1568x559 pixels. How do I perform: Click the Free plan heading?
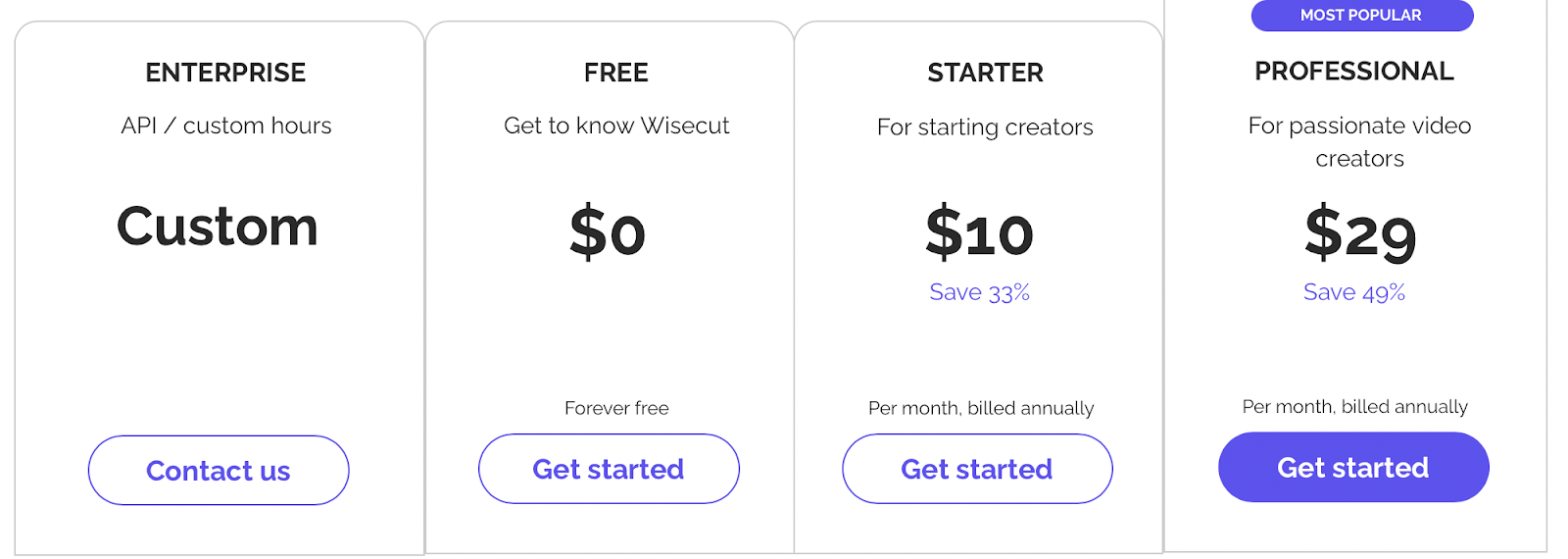coord(616,73)
